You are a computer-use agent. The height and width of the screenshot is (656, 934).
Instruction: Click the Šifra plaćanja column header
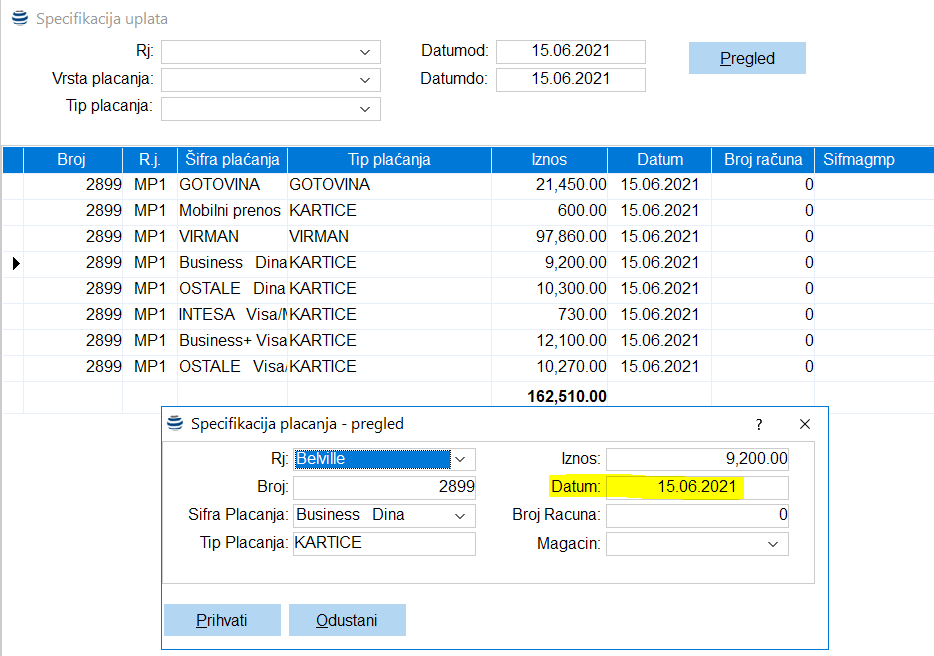(x=232, y=160)
